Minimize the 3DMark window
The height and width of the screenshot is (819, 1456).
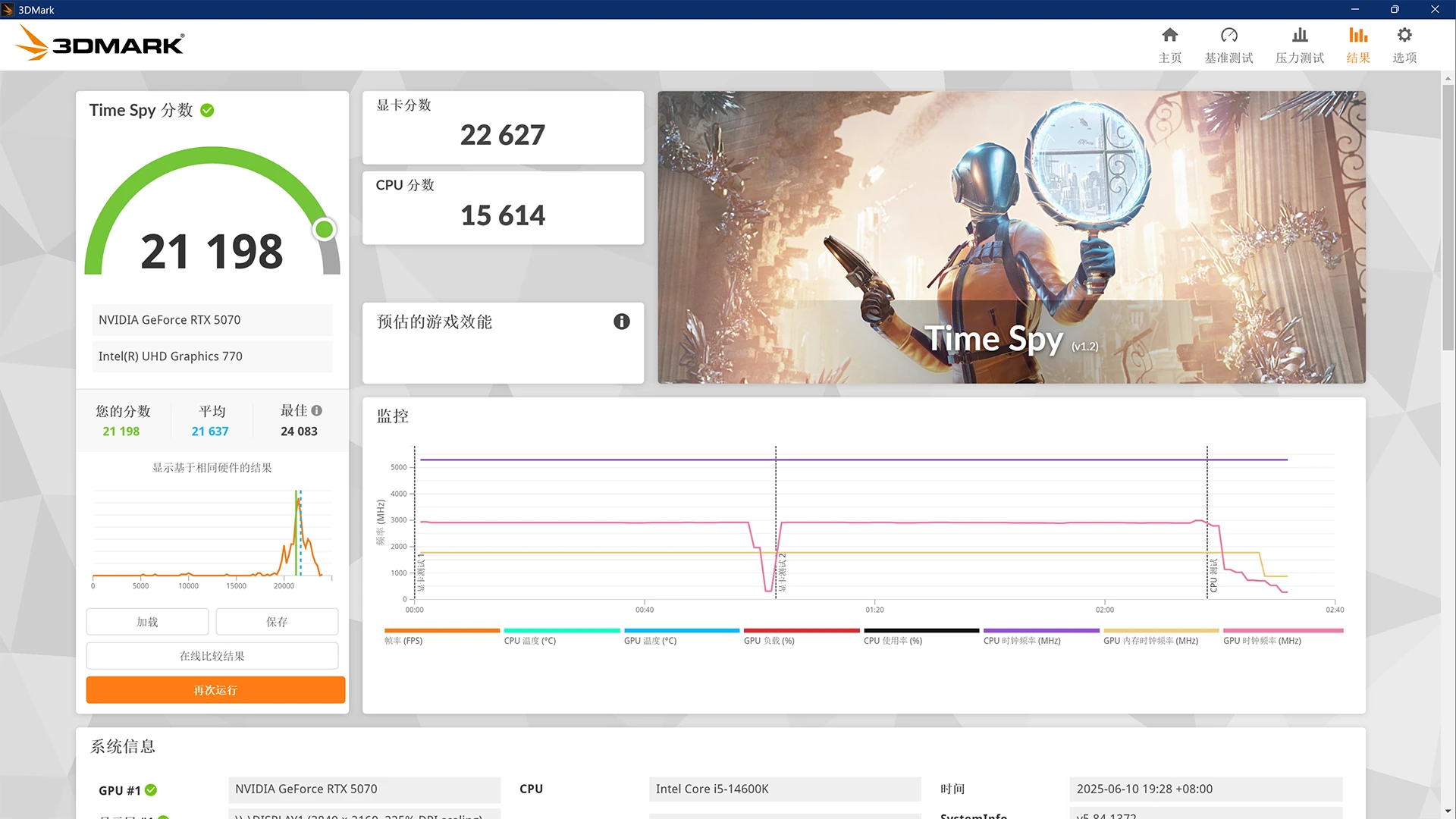click(x=1354, y=9)
